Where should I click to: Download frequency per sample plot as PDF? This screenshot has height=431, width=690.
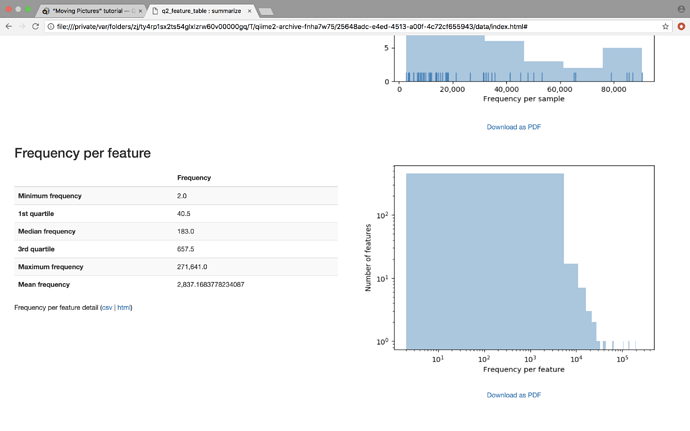[513, 127]
